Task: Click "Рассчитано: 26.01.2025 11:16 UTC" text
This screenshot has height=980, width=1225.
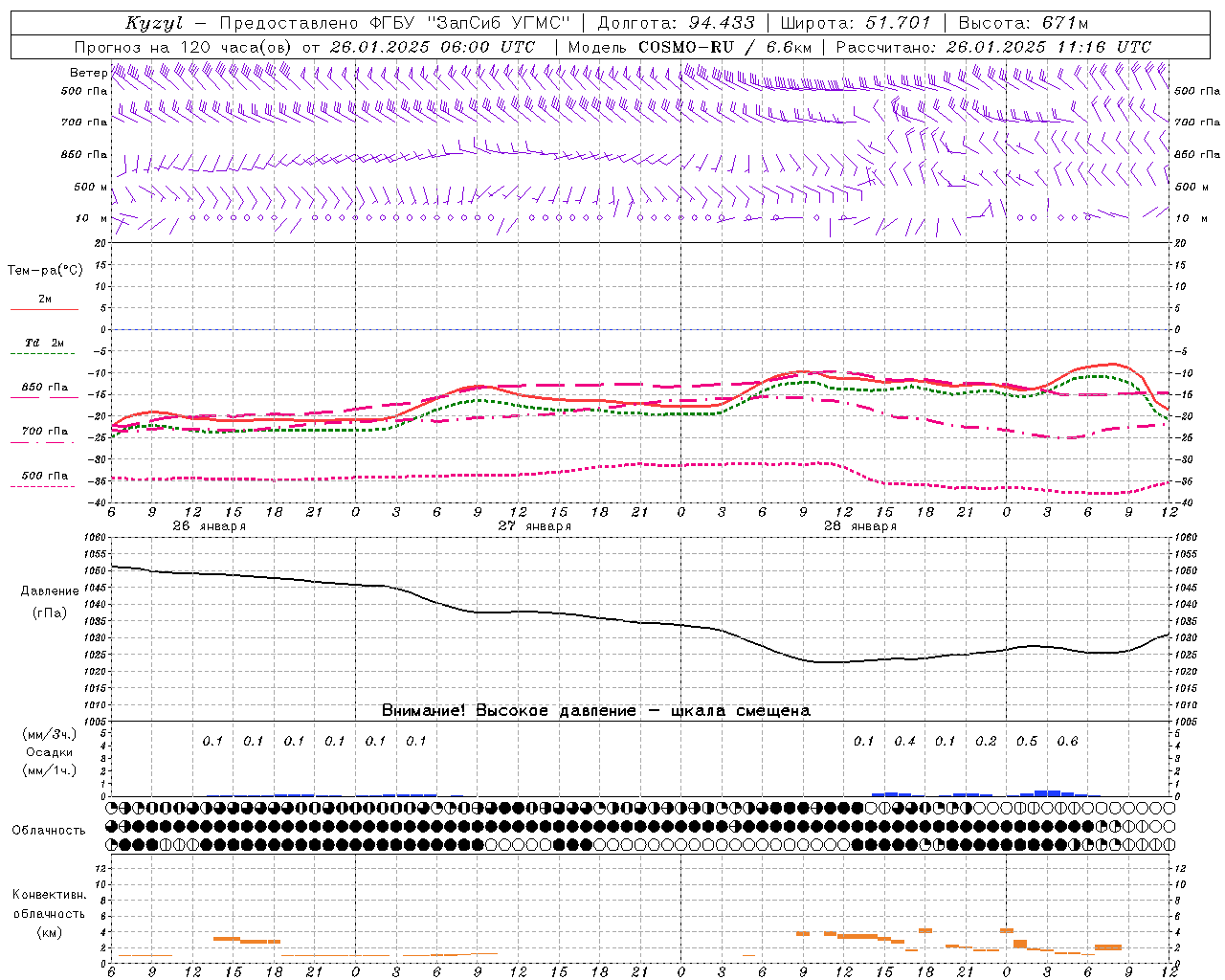Action: 993,47
